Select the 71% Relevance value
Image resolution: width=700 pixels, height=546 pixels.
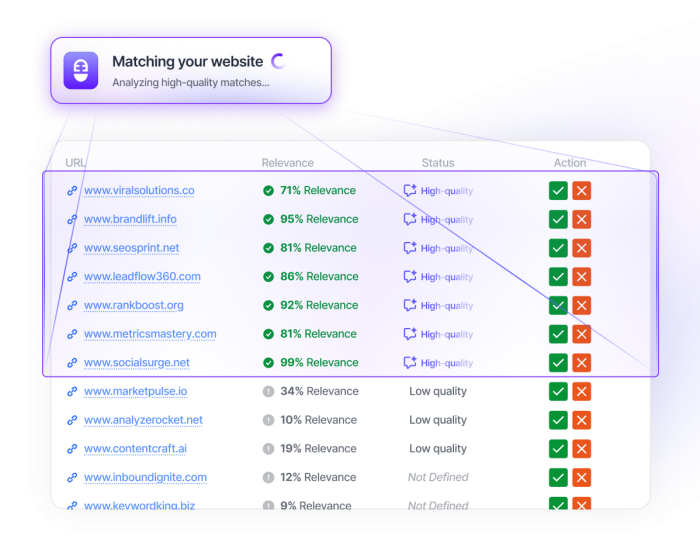pyautogui.click(x=318, y=191)
